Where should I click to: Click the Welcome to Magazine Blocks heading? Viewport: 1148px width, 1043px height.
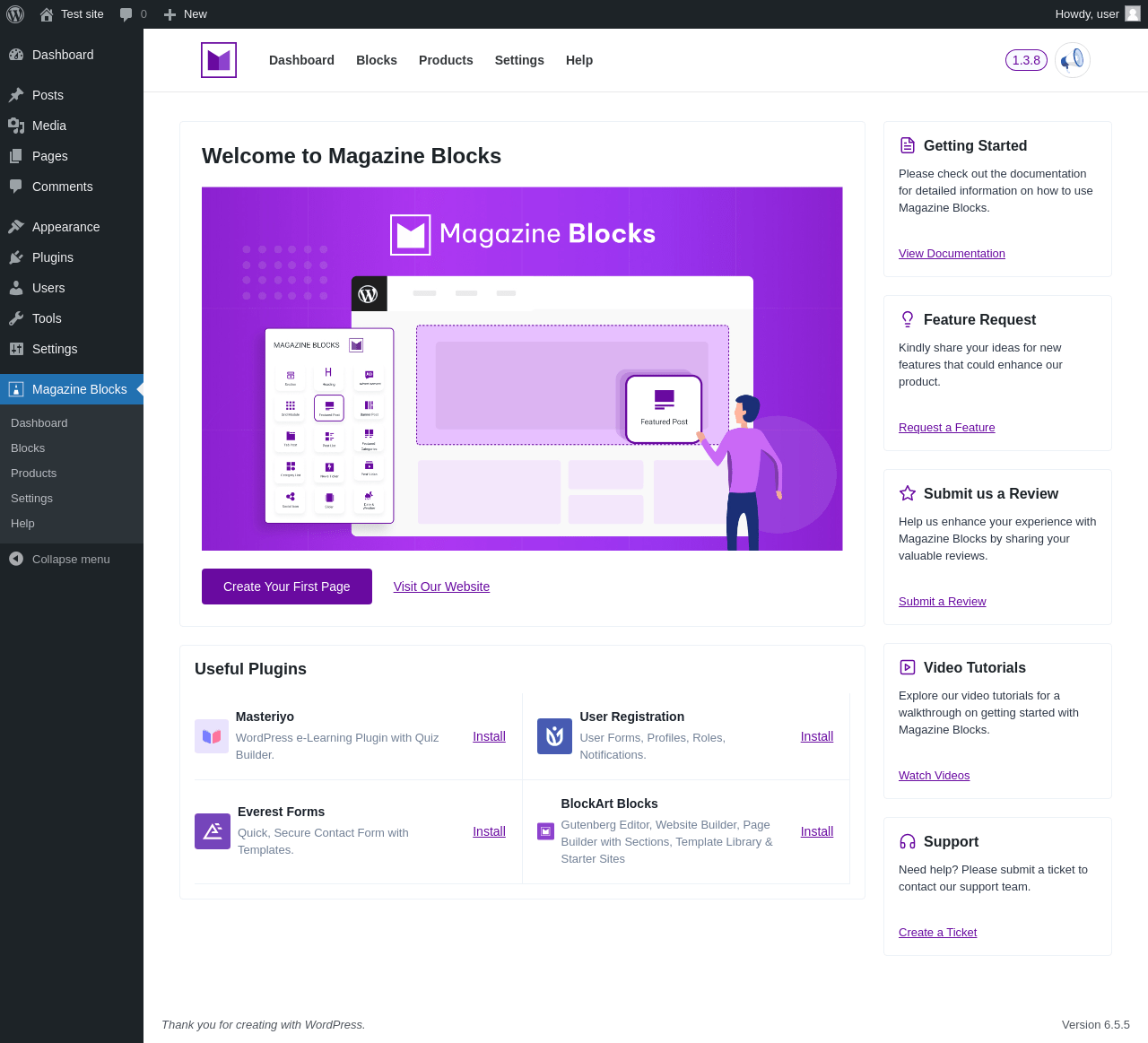[x=352, y=156]
